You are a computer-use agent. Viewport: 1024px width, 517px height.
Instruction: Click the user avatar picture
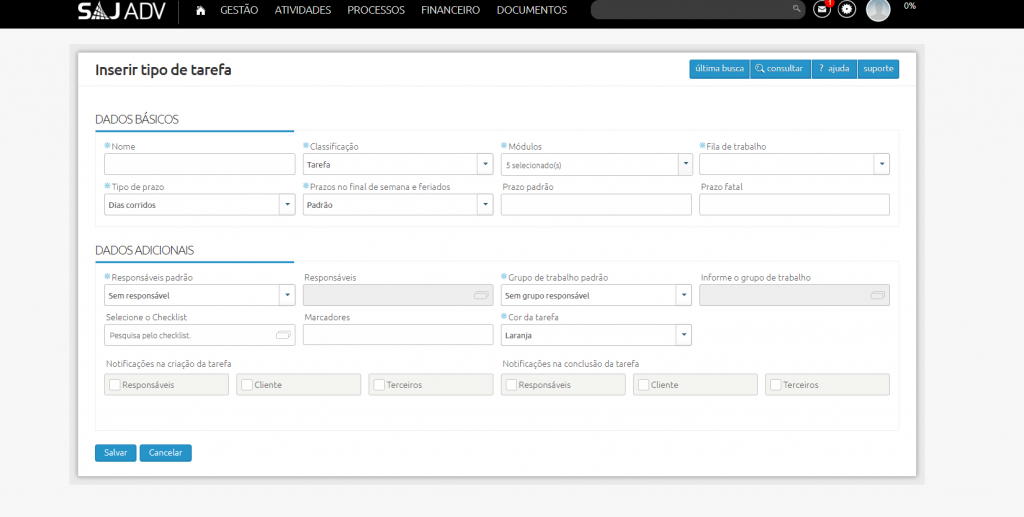click(878, 10)
